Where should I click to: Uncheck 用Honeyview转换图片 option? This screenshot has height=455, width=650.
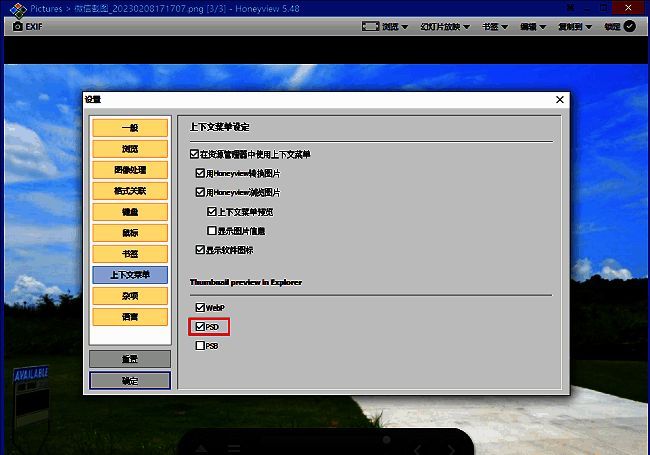200,173
